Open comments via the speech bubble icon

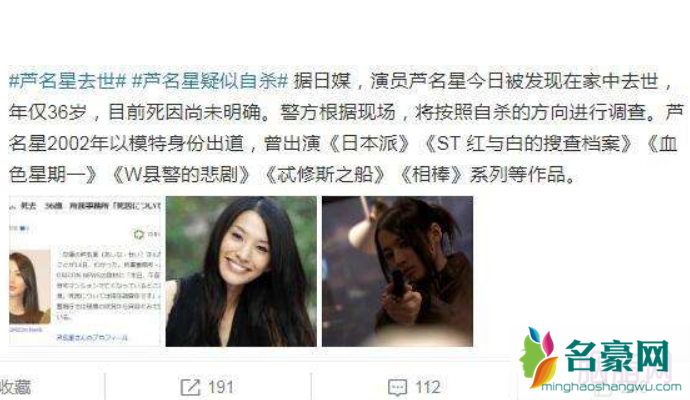(397, 387)
